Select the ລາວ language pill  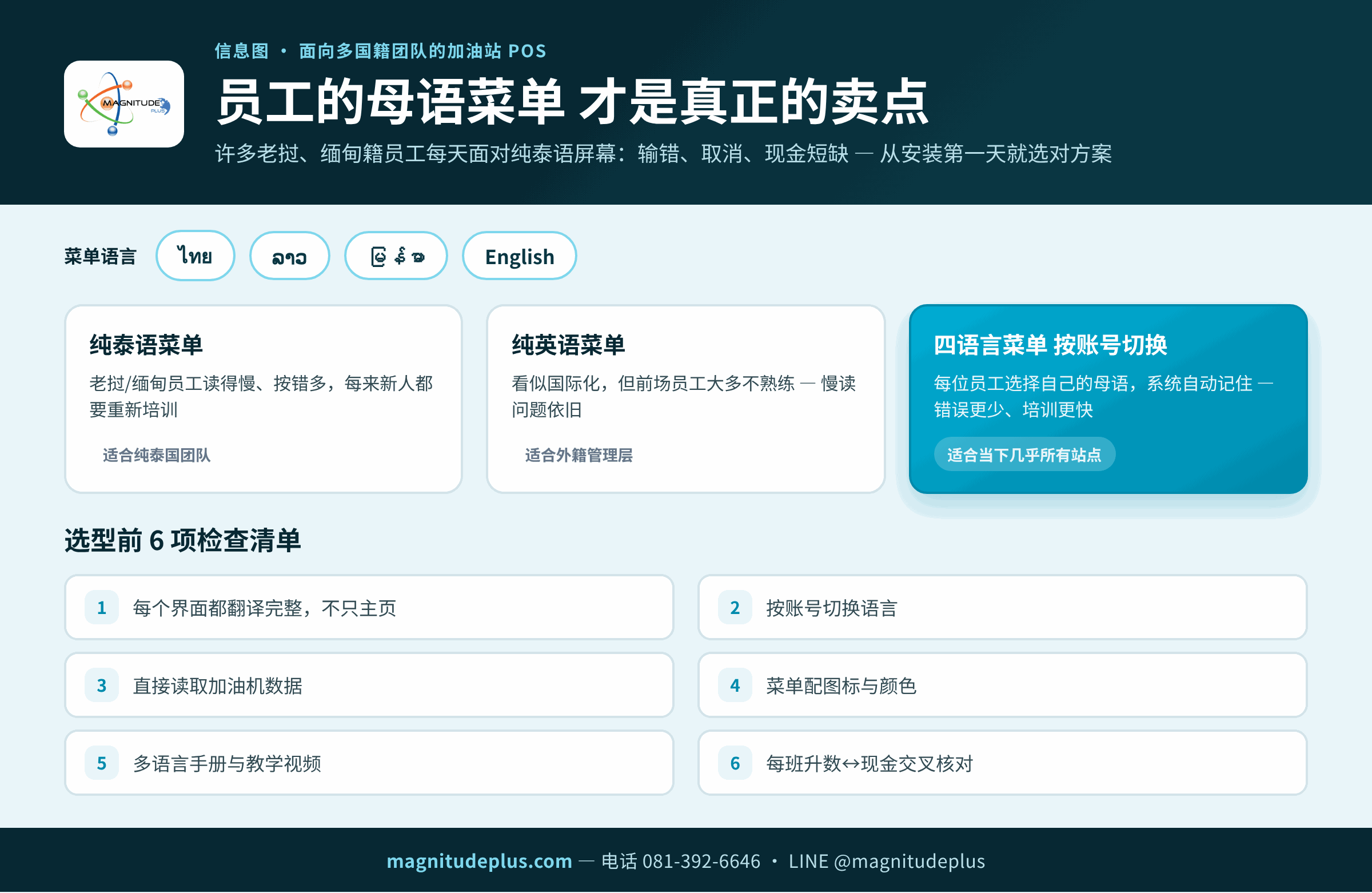click(289, 256)
